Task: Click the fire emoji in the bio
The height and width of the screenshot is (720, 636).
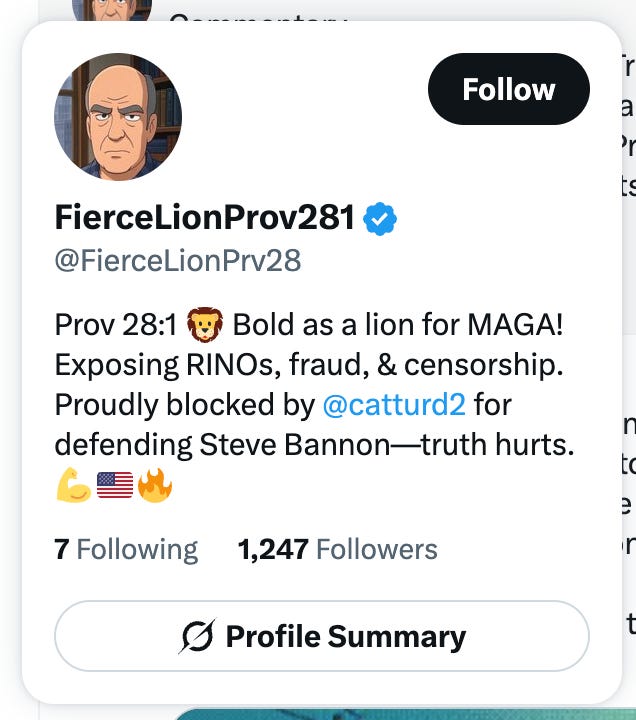Action: [155, 486]
